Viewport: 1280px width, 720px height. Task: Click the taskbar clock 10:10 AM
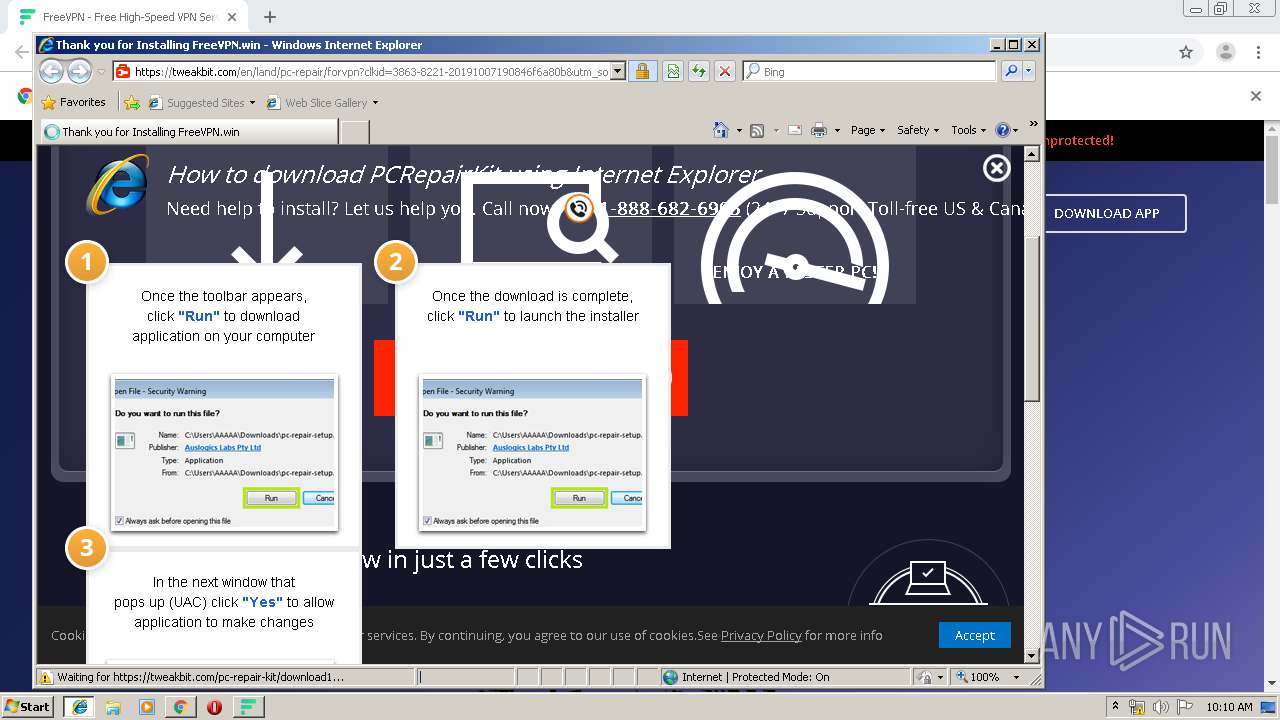[1229, 707]
